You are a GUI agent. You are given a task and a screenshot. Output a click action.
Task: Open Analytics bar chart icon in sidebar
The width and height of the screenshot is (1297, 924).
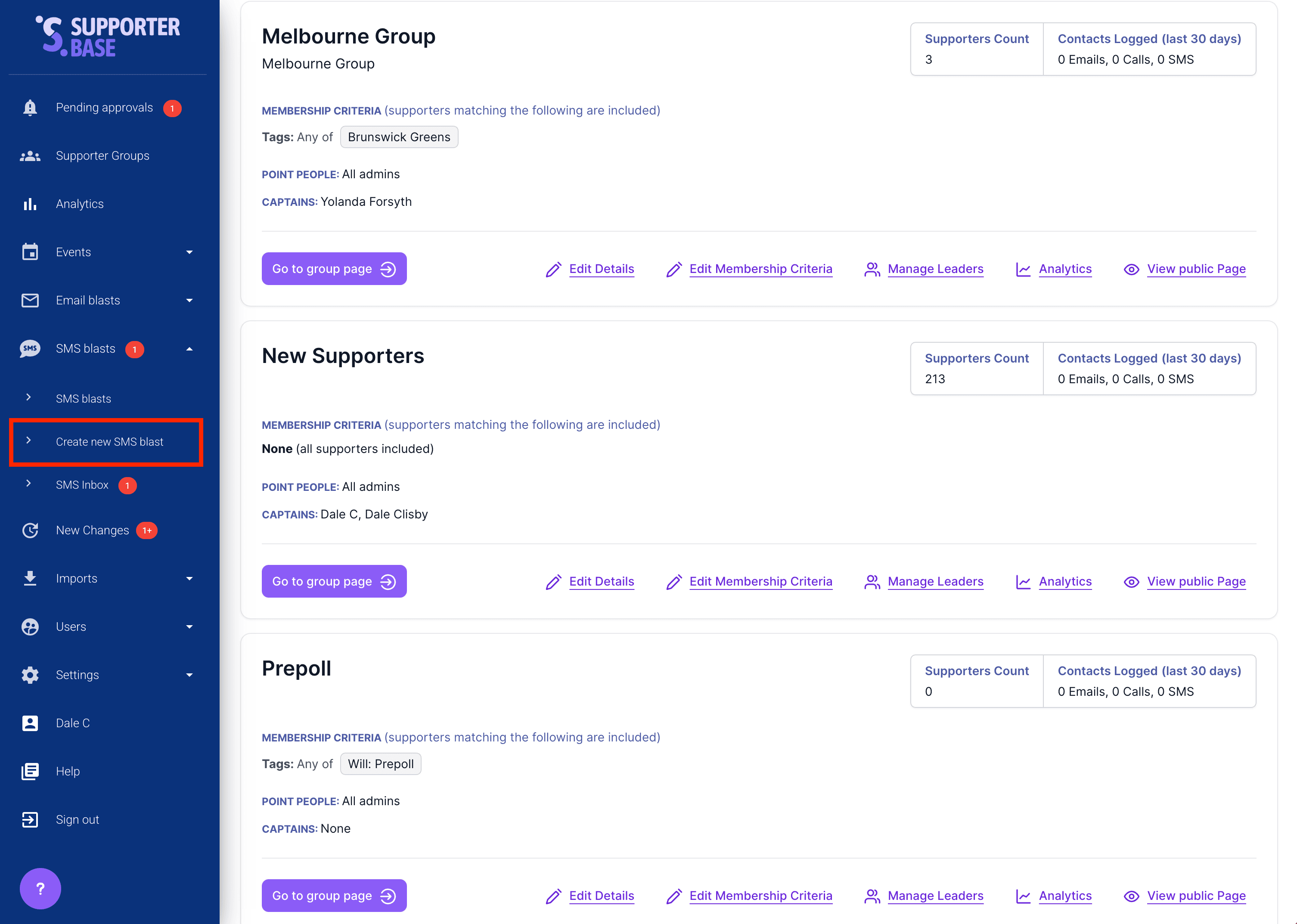click(x=30, y=204)
